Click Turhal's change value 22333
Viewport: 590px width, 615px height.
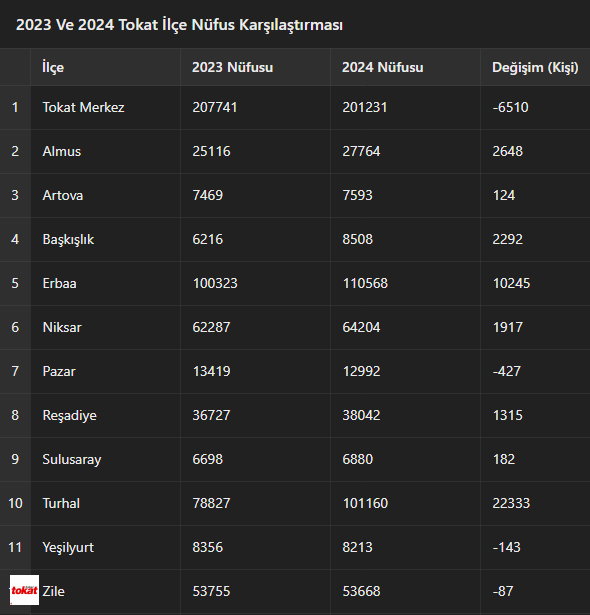coord(511,503)
